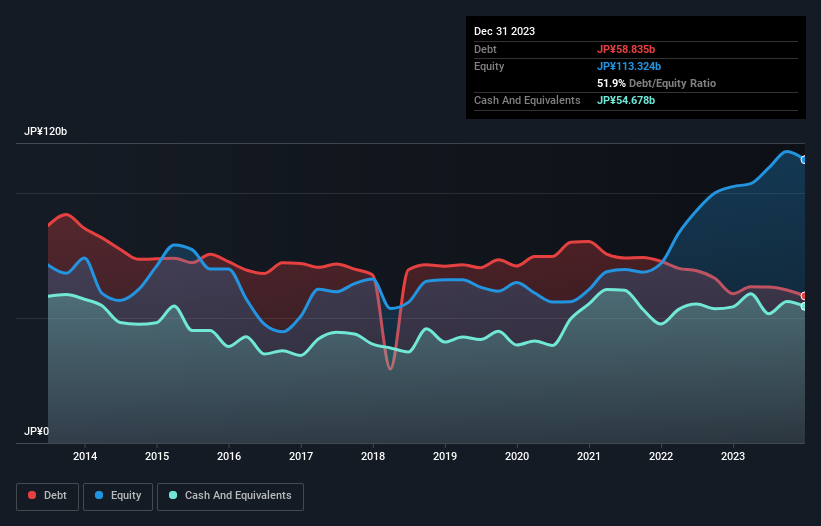821x526 pixels.
Task: Click the 2022 x-axis label
Action: 661,456
